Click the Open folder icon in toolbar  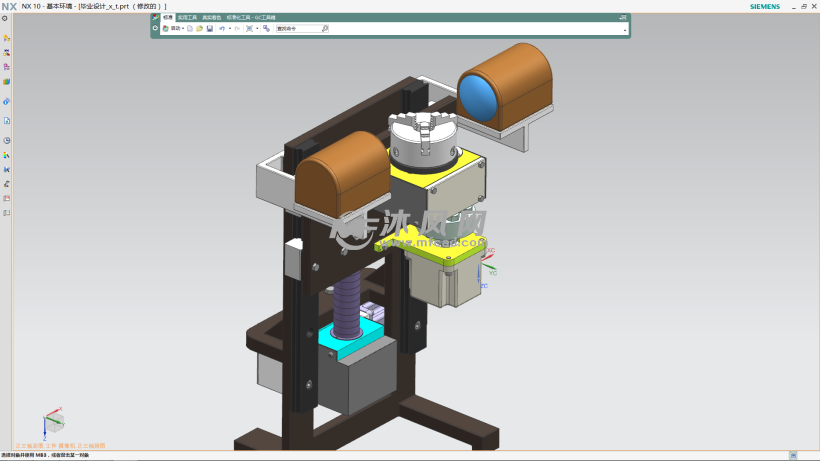[x=199, y=29]
